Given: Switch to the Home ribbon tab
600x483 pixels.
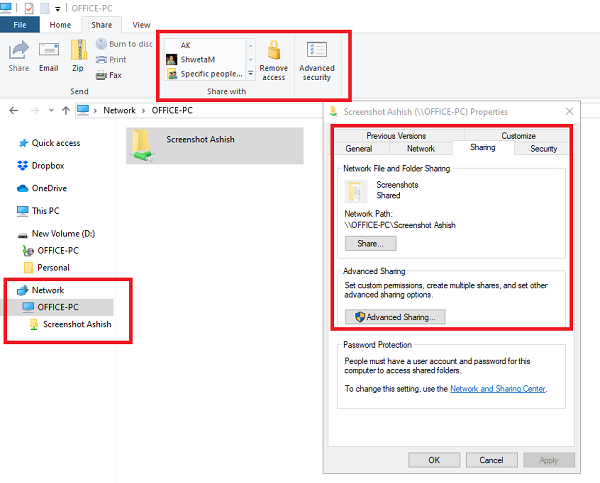Looking at the screenshot, I should pos(60,25).
